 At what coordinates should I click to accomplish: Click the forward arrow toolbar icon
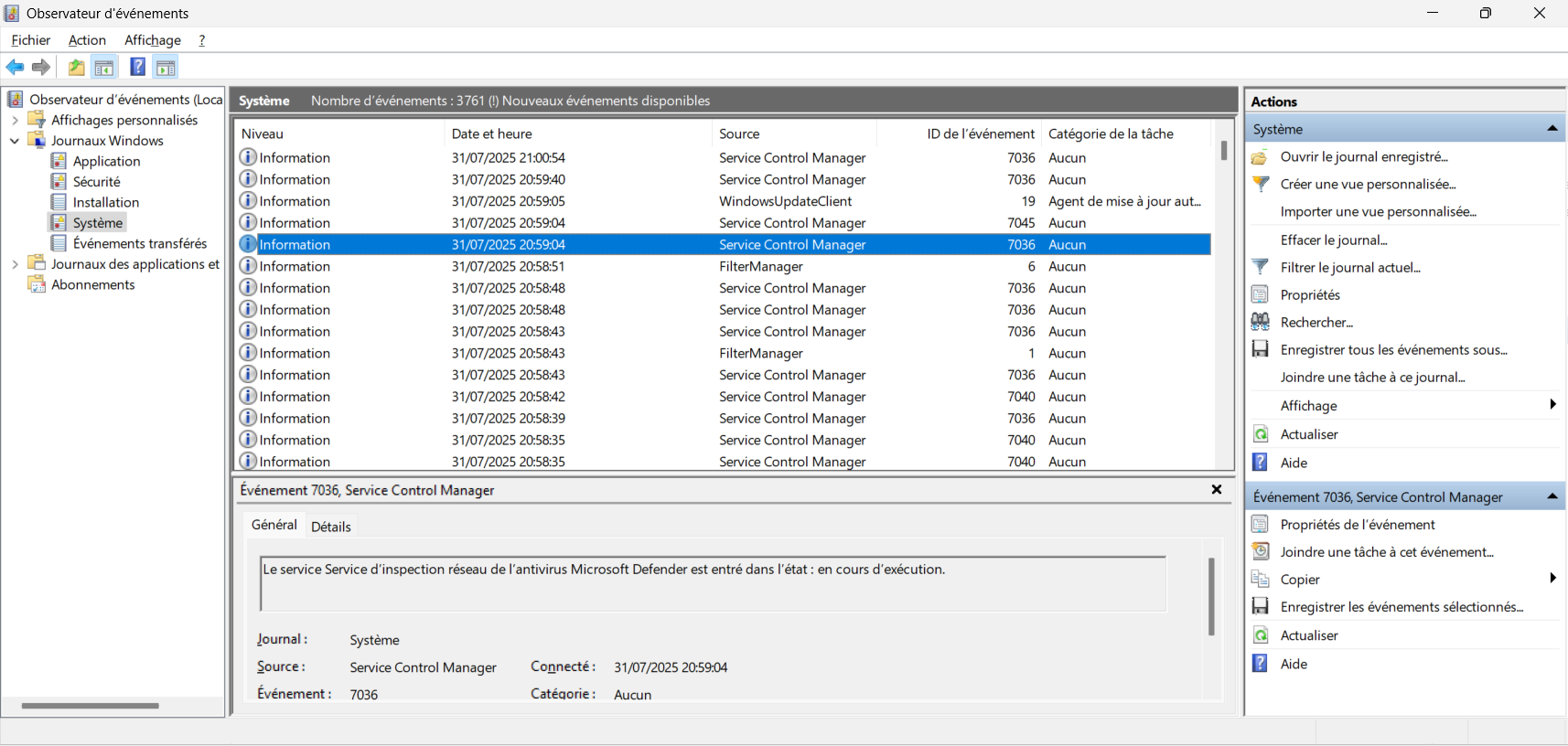[41, 67]
